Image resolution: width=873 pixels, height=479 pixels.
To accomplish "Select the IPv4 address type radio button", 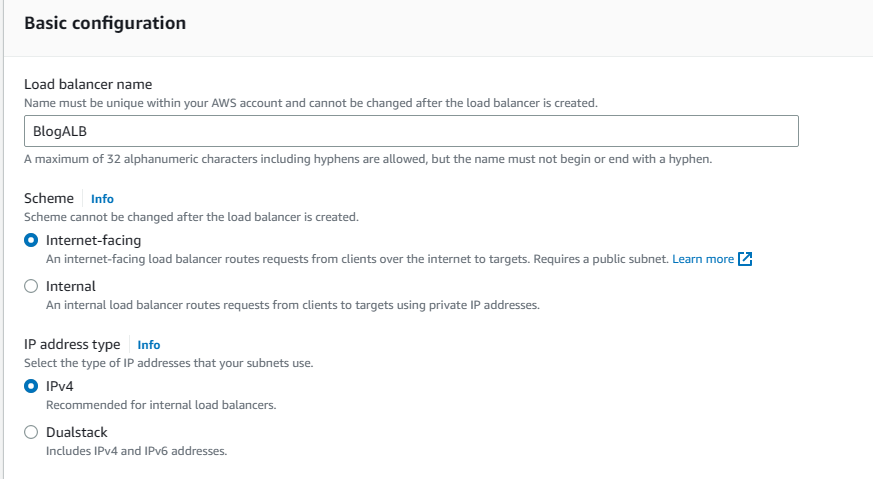I will click(31, 386).
